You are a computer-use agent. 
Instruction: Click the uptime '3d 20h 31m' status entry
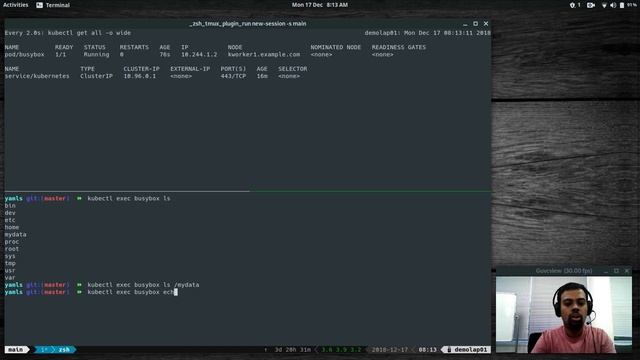(x=293, y=350)
